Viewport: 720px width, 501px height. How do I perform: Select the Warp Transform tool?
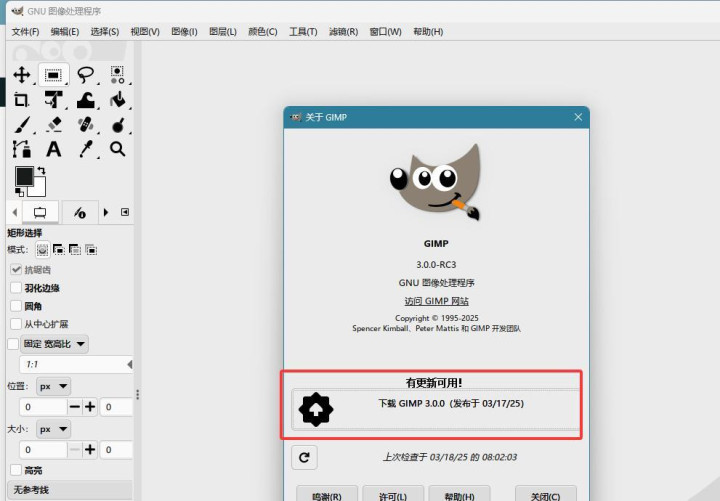click(85, 99)
